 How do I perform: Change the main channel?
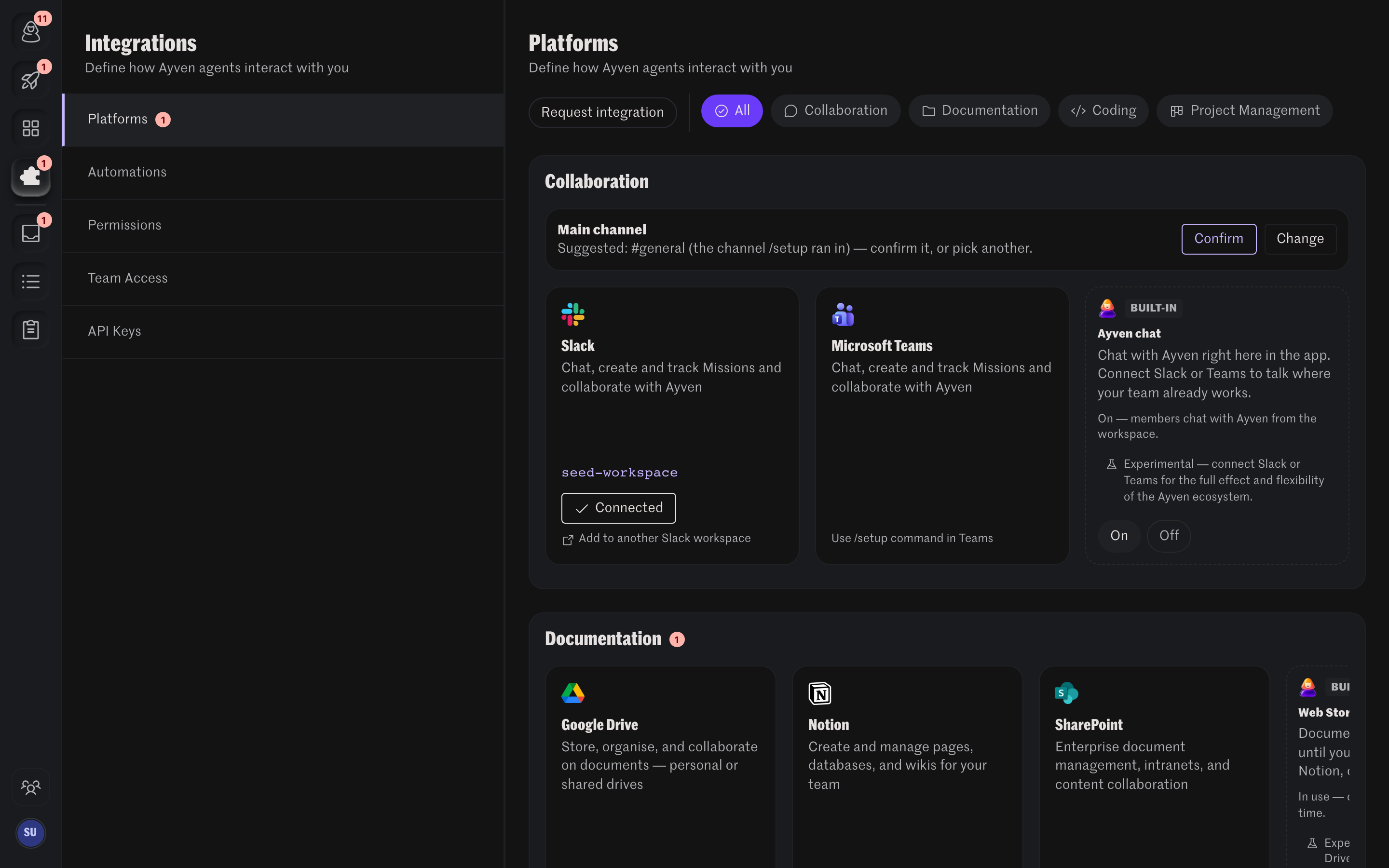[1300, 239]
